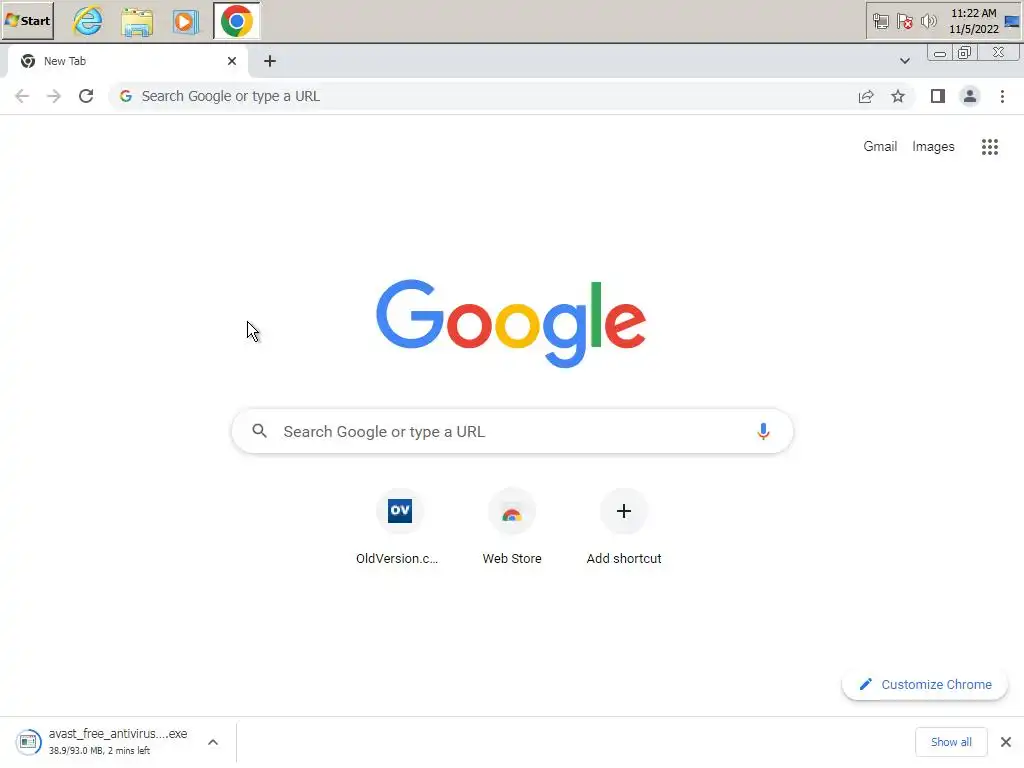
Task: Close the downloads bar
Action: (x=1006, y=742)
